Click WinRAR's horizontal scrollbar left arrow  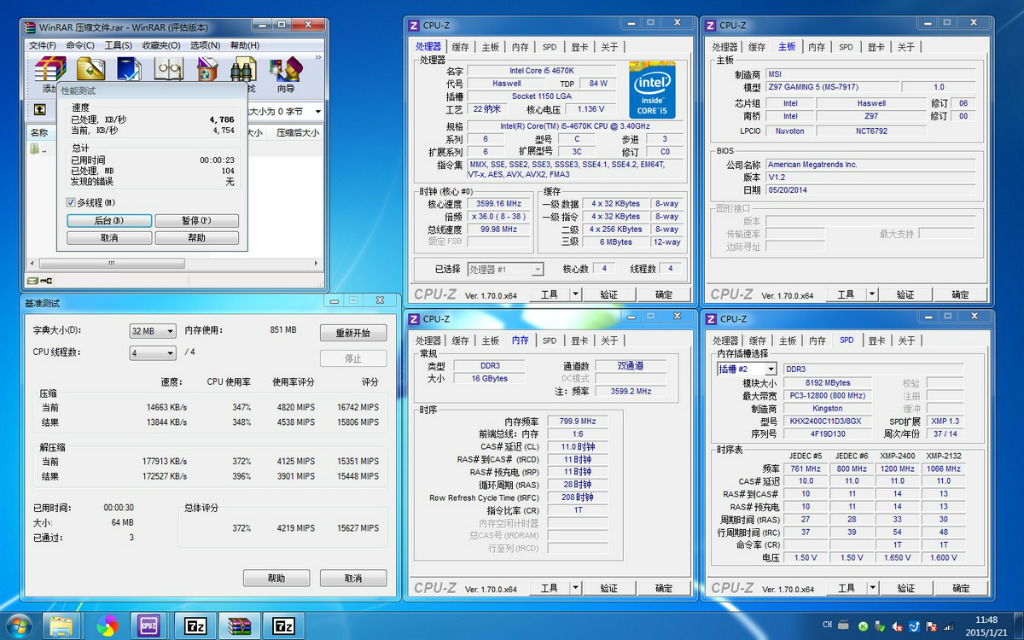tap(31, 264)
